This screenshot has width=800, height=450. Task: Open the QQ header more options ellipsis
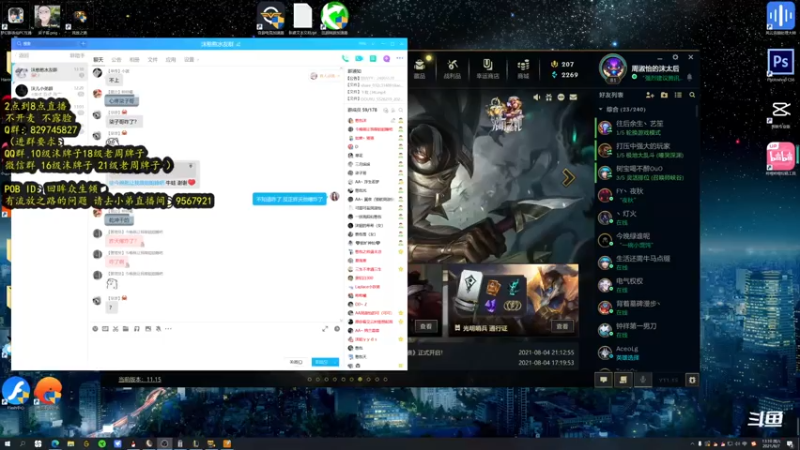[400, 59]
